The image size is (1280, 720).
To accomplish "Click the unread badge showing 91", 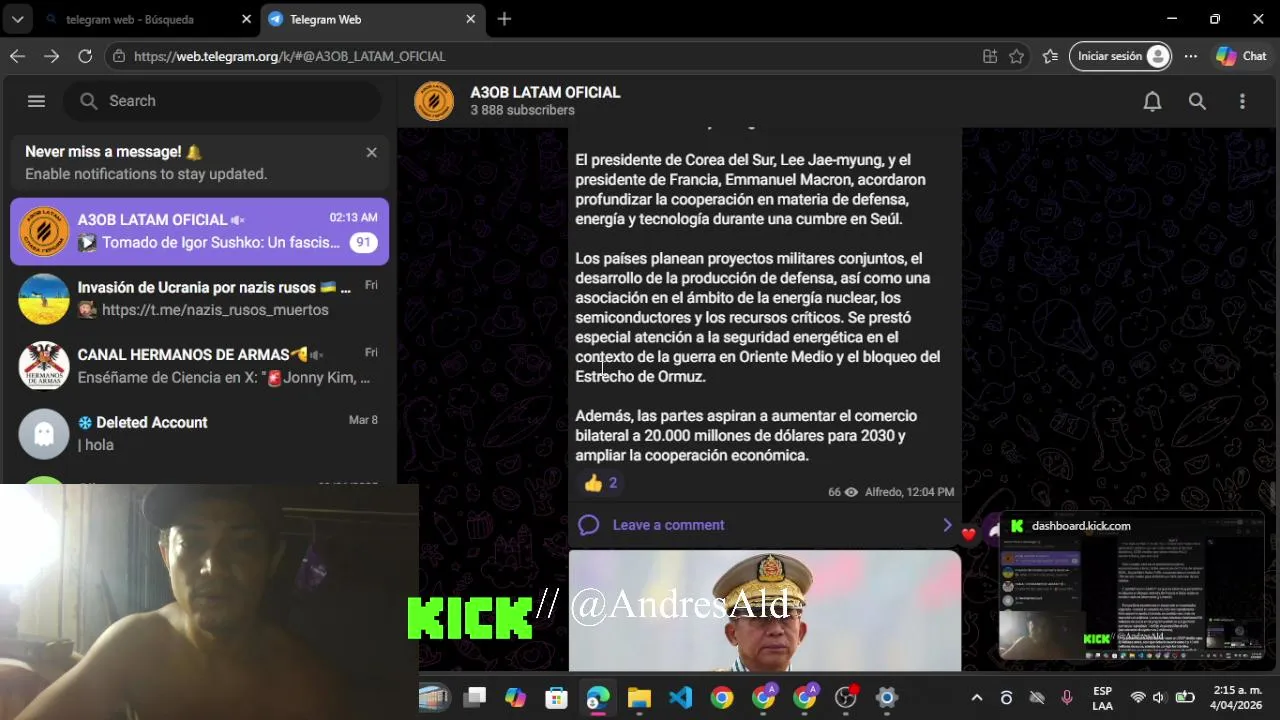I will coord(363,242).
